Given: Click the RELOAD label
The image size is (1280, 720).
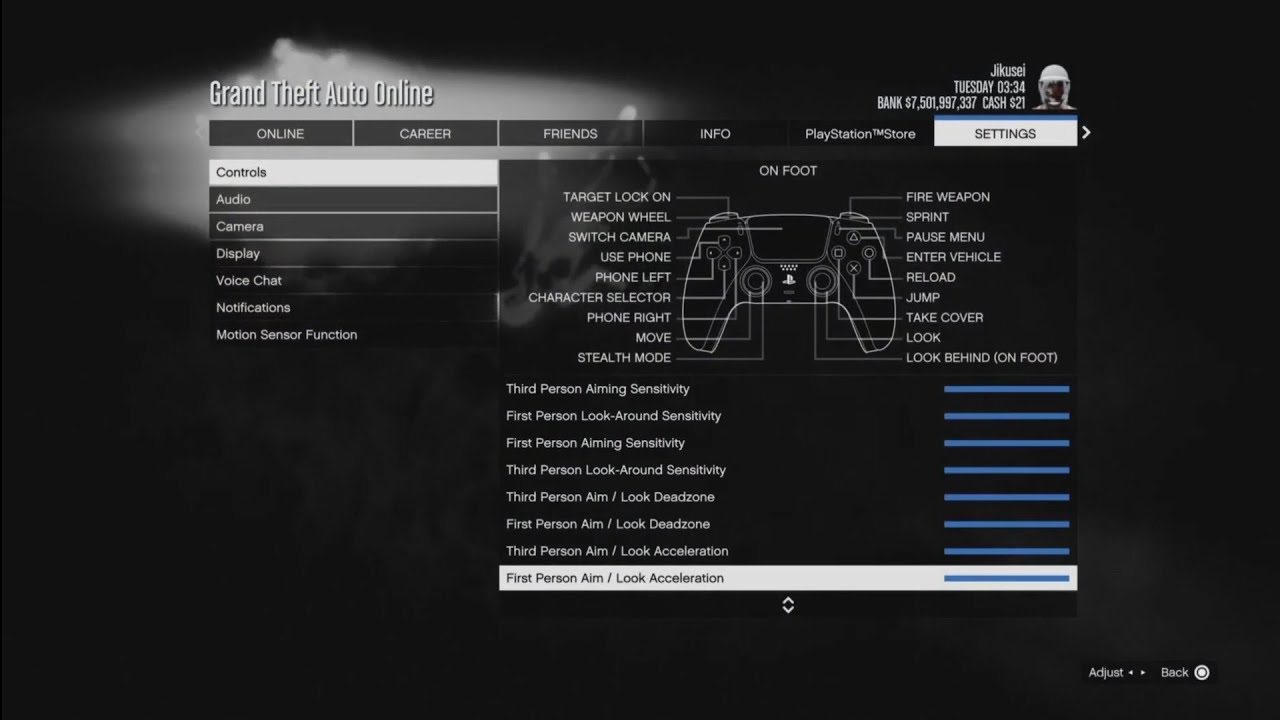Looking at the screenshot, I should click(x=931, y=277).
